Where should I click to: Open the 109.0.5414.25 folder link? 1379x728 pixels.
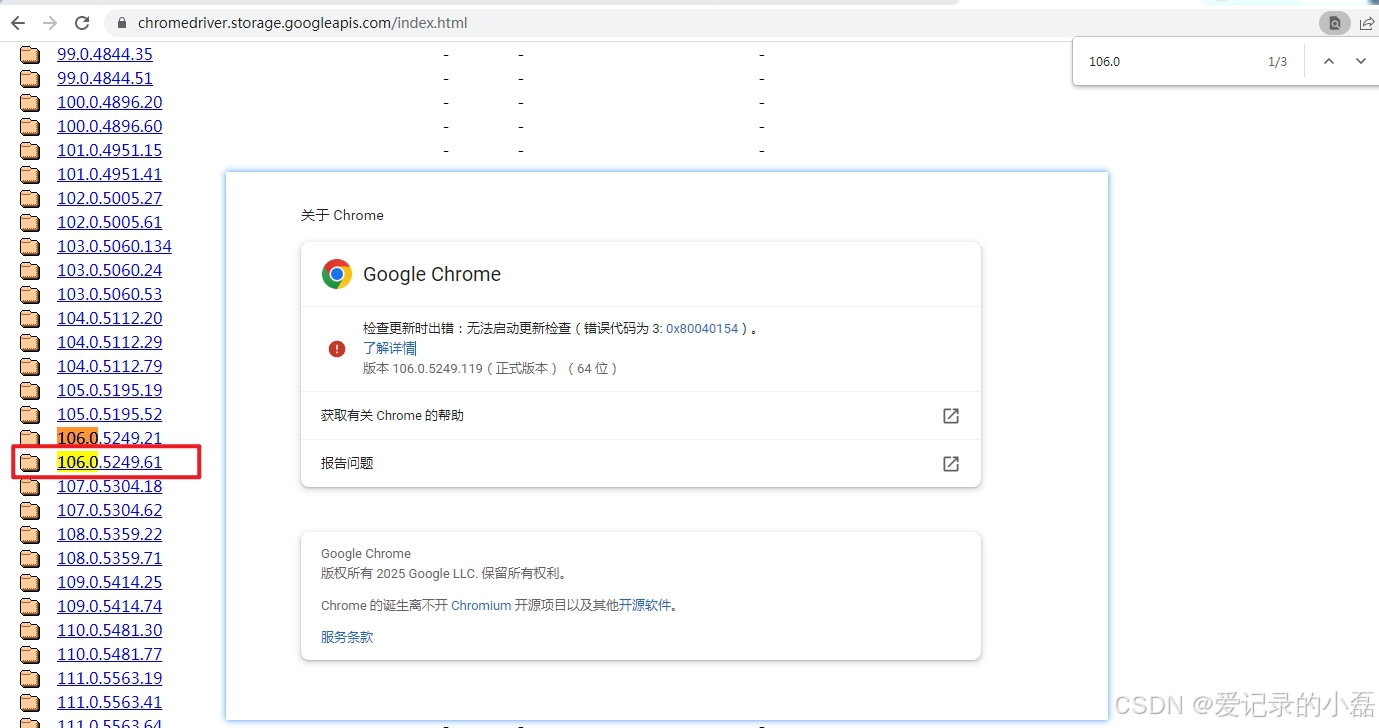pos(109,582)
